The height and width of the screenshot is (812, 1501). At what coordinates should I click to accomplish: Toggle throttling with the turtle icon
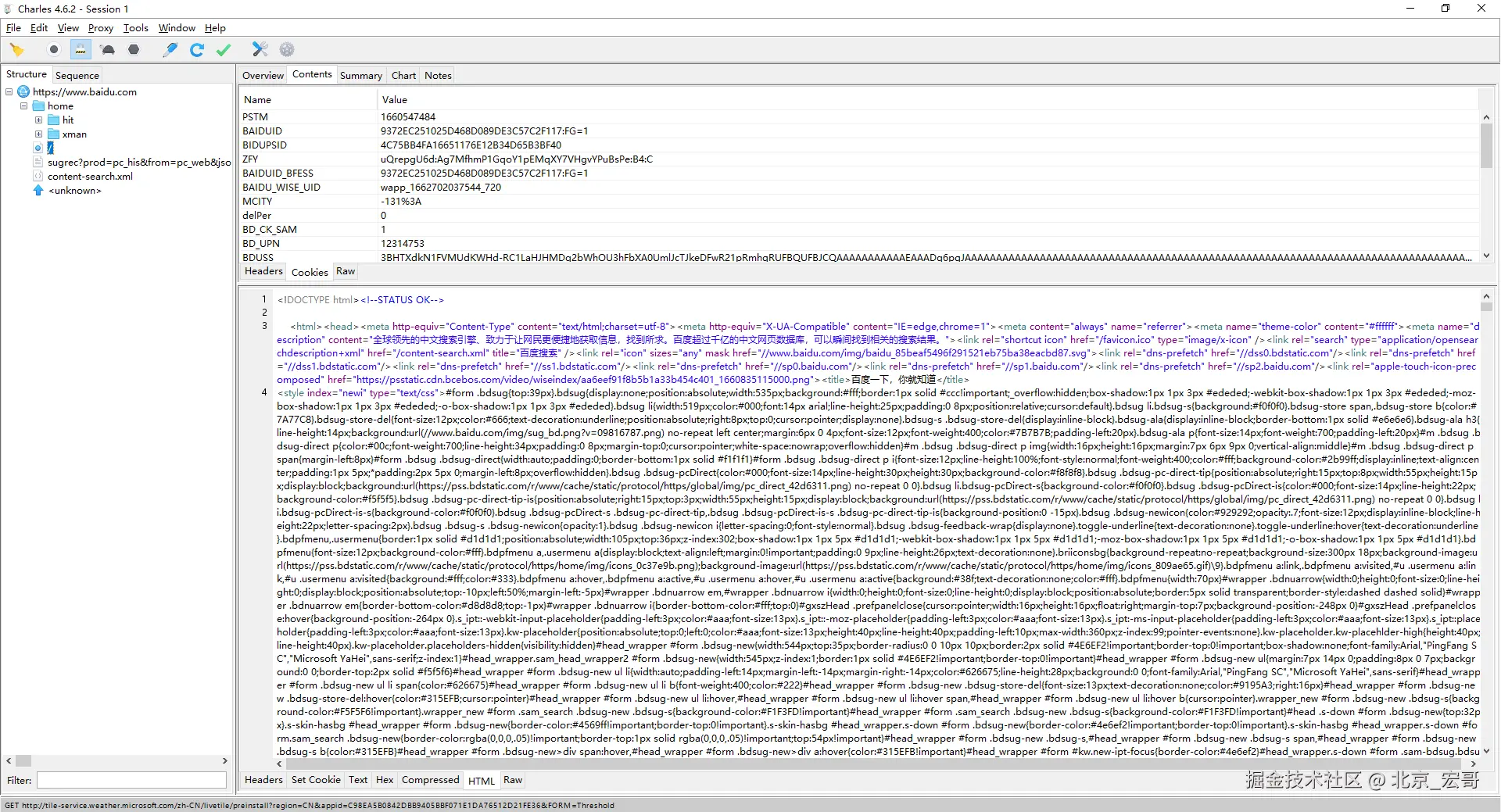(x=108, y=50)
